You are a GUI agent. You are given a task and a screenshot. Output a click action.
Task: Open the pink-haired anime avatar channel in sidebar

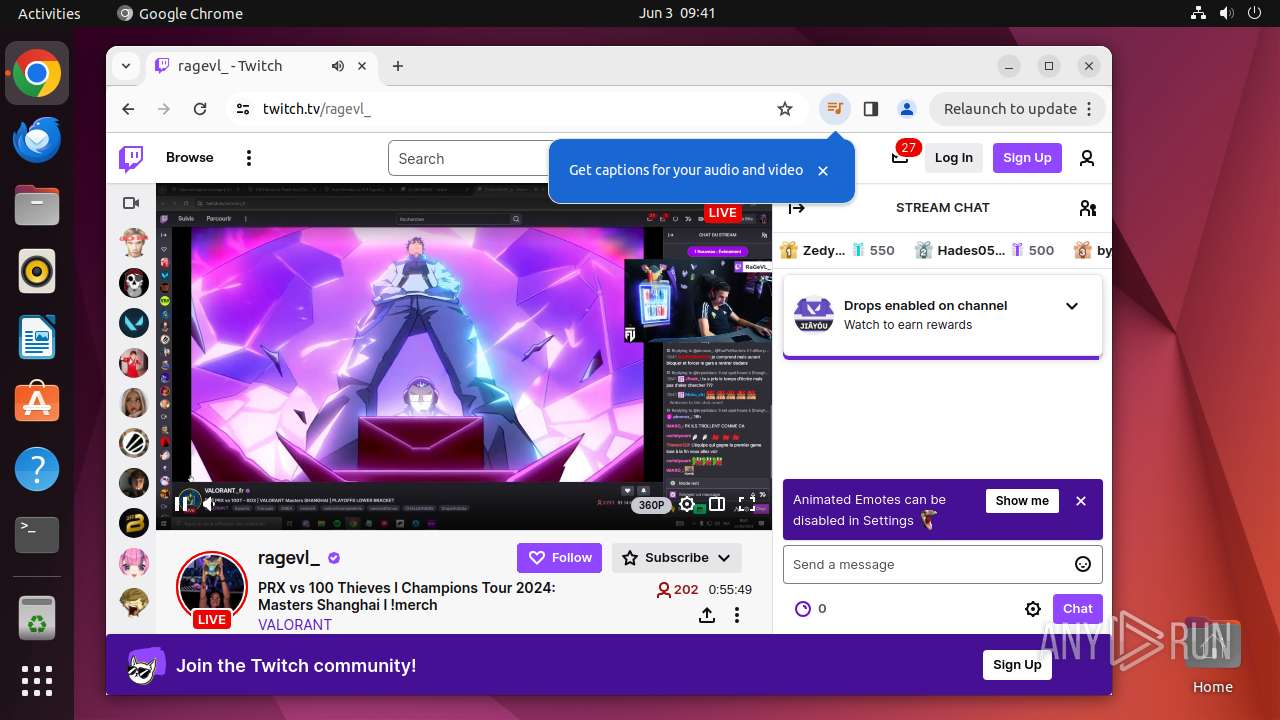[x=134, y=562]
